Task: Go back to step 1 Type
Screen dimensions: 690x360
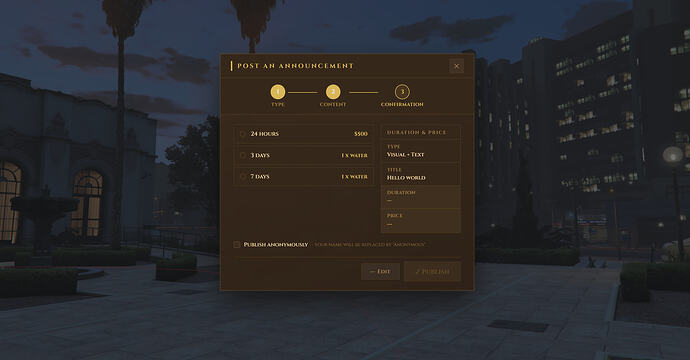Action: pos(278,92)
